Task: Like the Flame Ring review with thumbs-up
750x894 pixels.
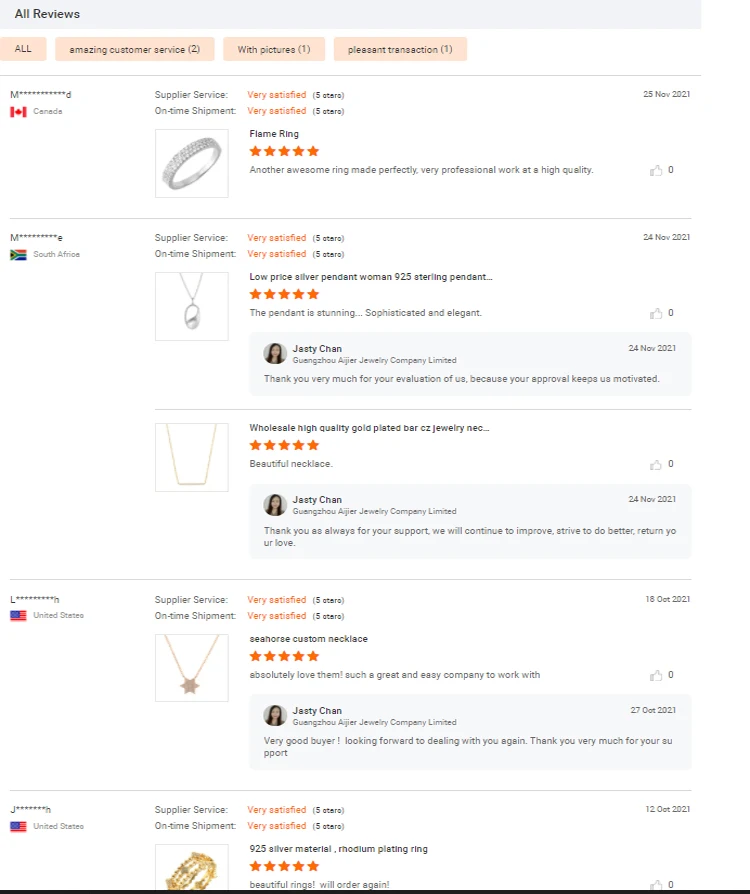Action: click(x=656, y=170)
